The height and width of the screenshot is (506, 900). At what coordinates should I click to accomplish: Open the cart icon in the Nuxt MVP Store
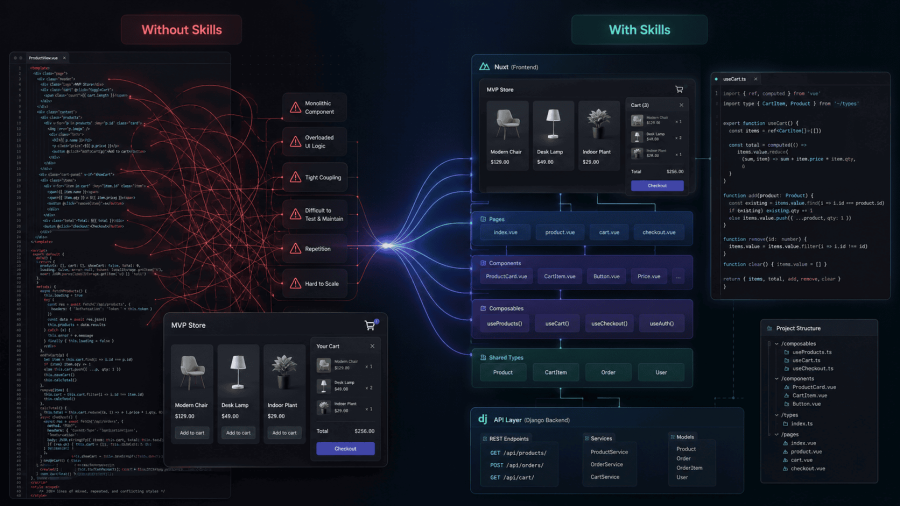[679, 89]
